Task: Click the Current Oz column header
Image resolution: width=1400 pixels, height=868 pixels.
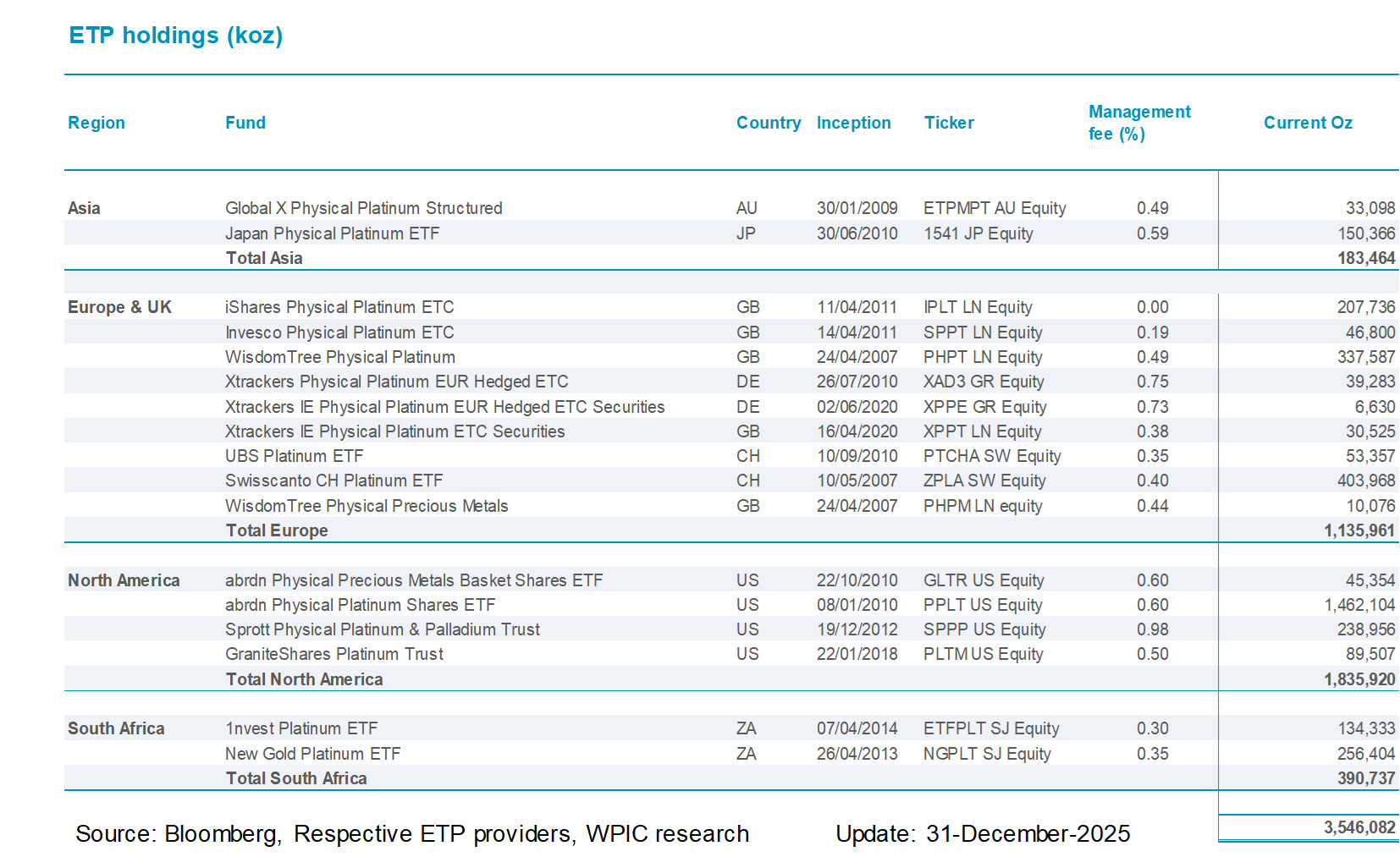Action: click(1307, 123)
